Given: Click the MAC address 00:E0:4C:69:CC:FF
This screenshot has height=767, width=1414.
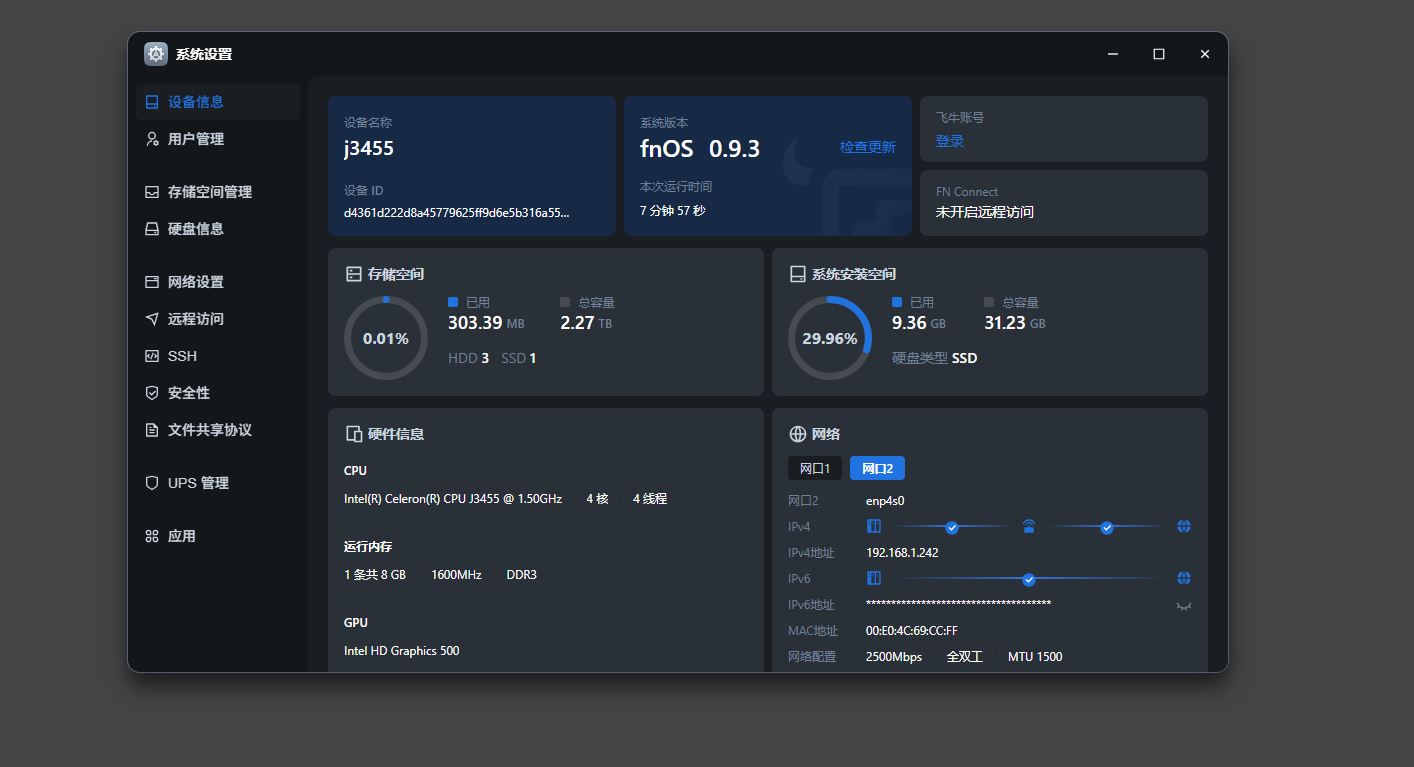Looking at the screenshot, I should pos(912,631).
